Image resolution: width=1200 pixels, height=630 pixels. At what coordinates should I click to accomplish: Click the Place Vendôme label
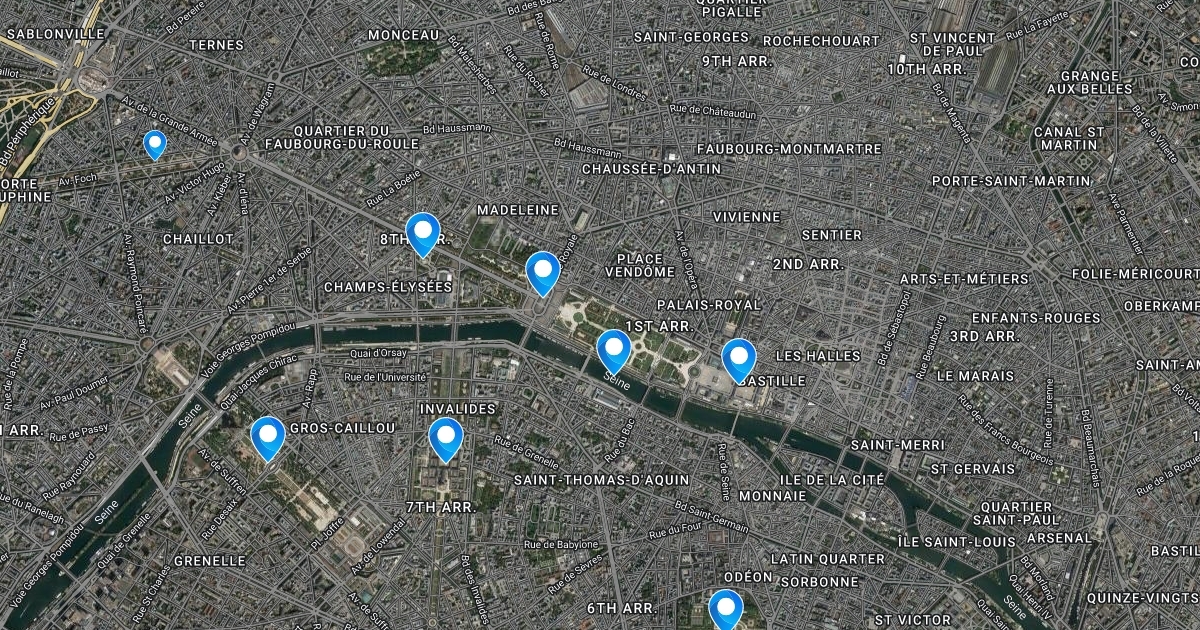coord(640,265)
